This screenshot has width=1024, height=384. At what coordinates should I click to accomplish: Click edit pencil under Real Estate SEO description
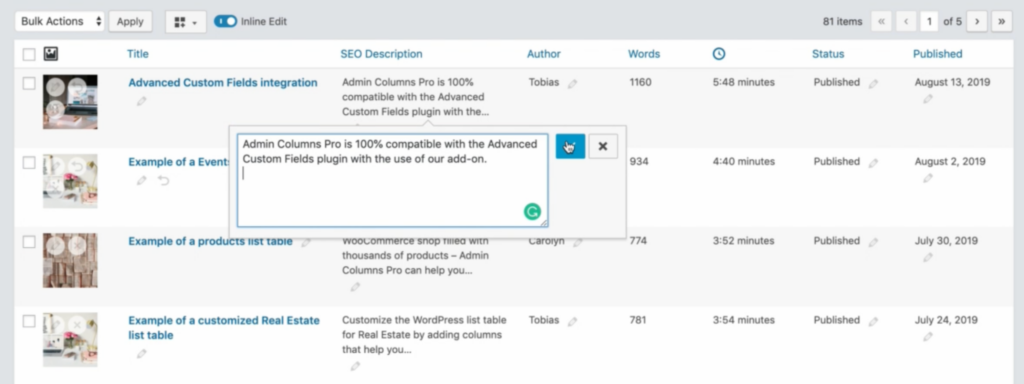tap(355, 366)
